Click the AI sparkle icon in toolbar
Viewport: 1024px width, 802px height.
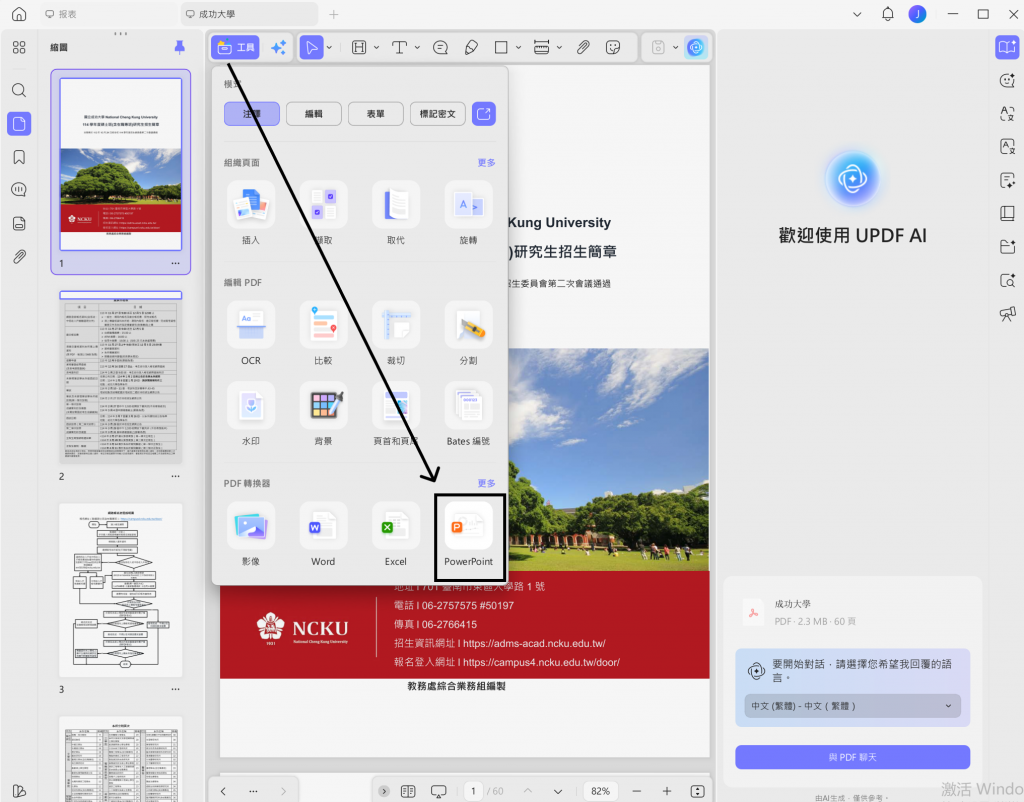click(279, 48)
